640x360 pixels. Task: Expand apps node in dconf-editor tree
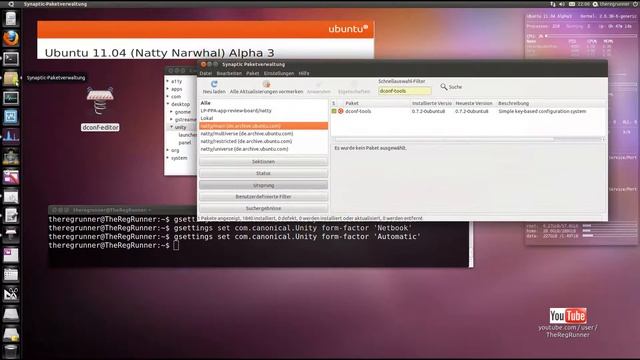168,89
